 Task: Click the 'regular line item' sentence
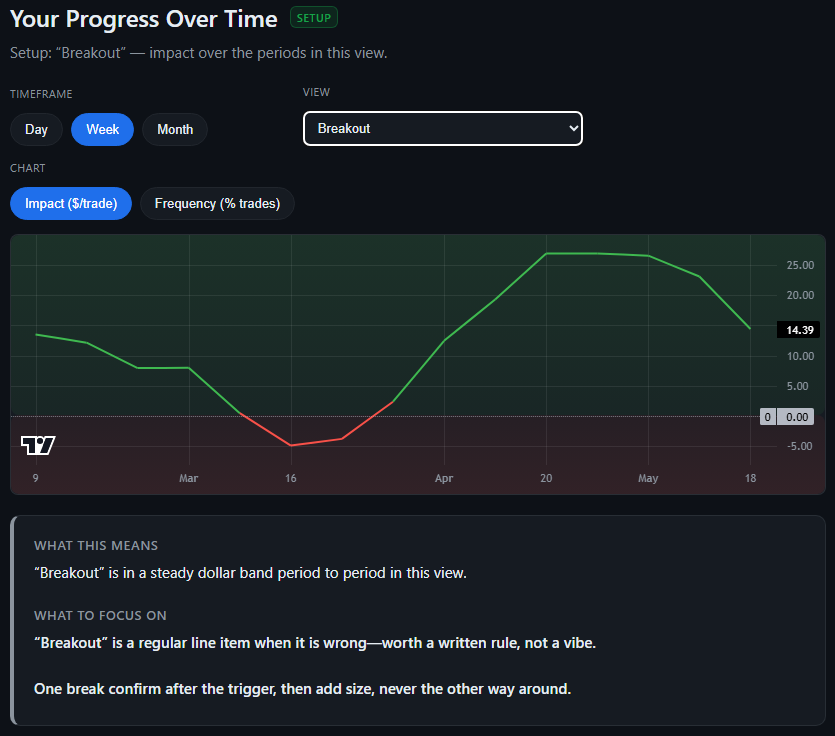tap(315, 643)
